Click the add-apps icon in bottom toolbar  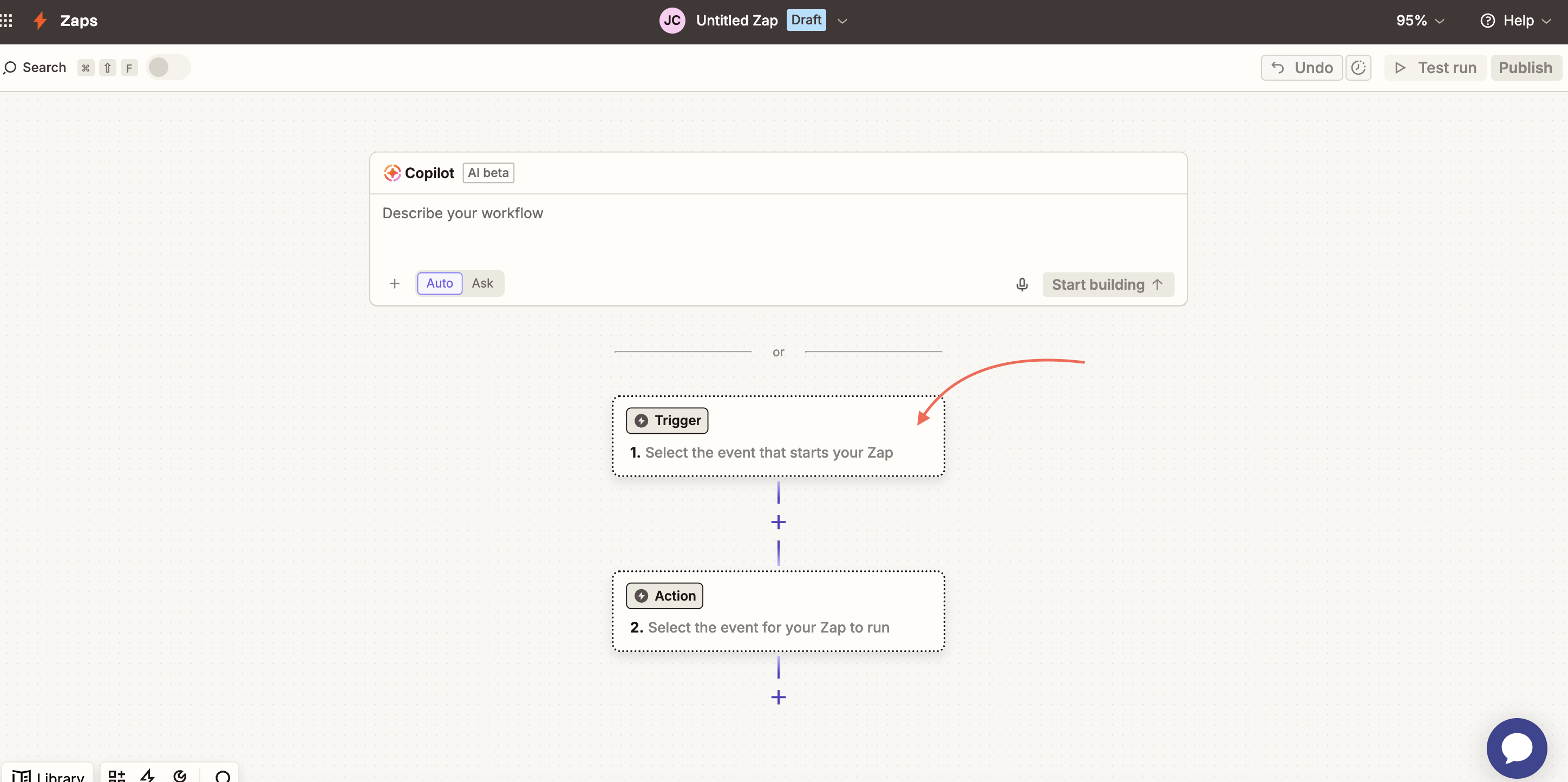pos(116,776)
